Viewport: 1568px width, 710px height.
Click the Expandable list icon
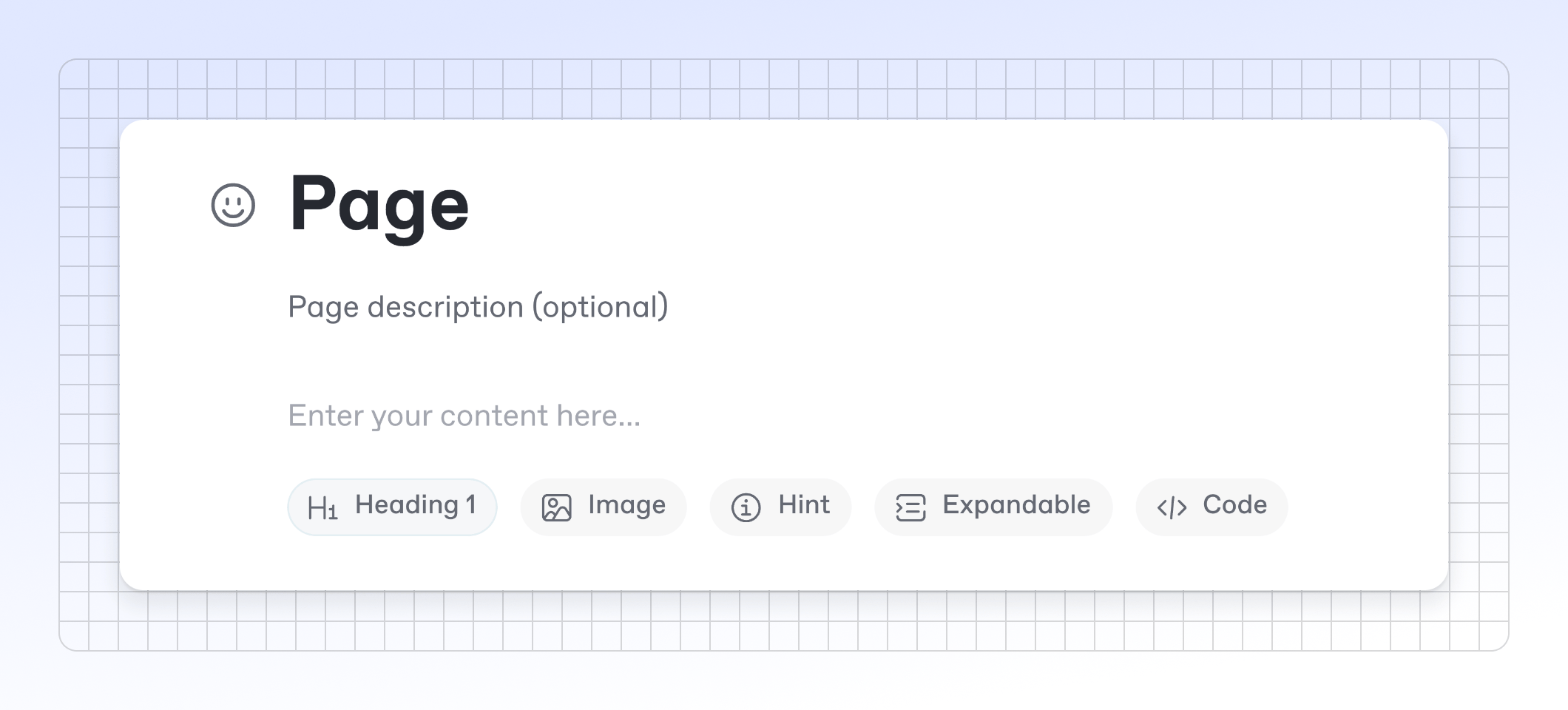(x=910, y=508)
